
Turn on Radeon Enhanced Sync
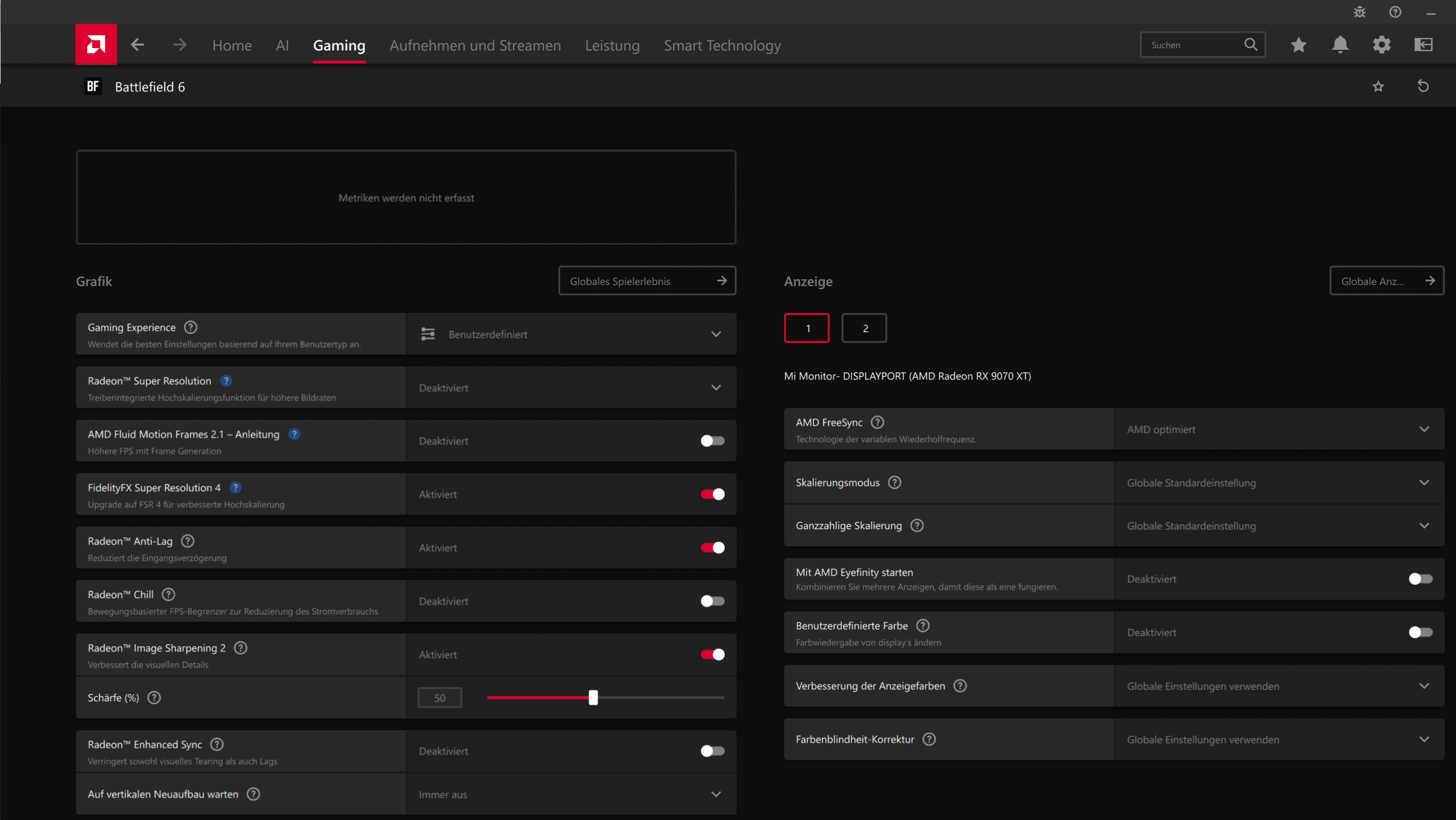point(712,751)
